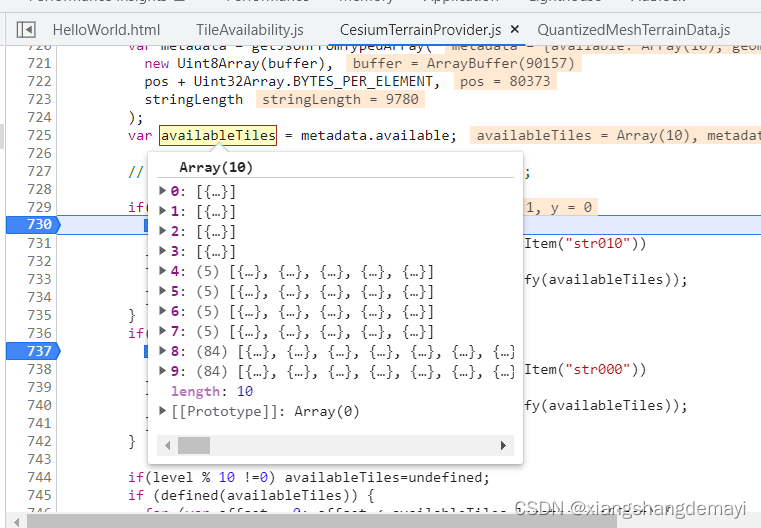
Task: Open the QuantizedMeshTerrainData.js tab
Action: (634, 30)
